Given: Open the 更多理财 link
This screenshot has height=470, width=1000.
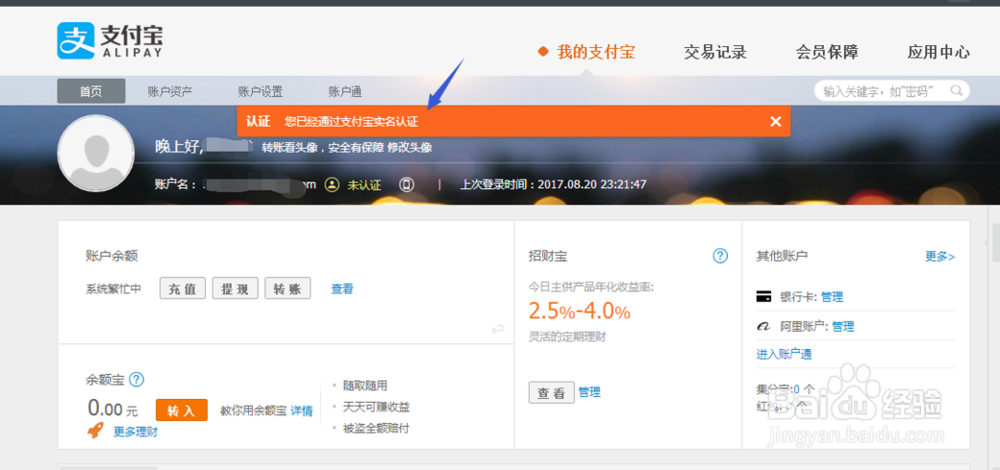Looking at the screenshot, I should (136, 432).
